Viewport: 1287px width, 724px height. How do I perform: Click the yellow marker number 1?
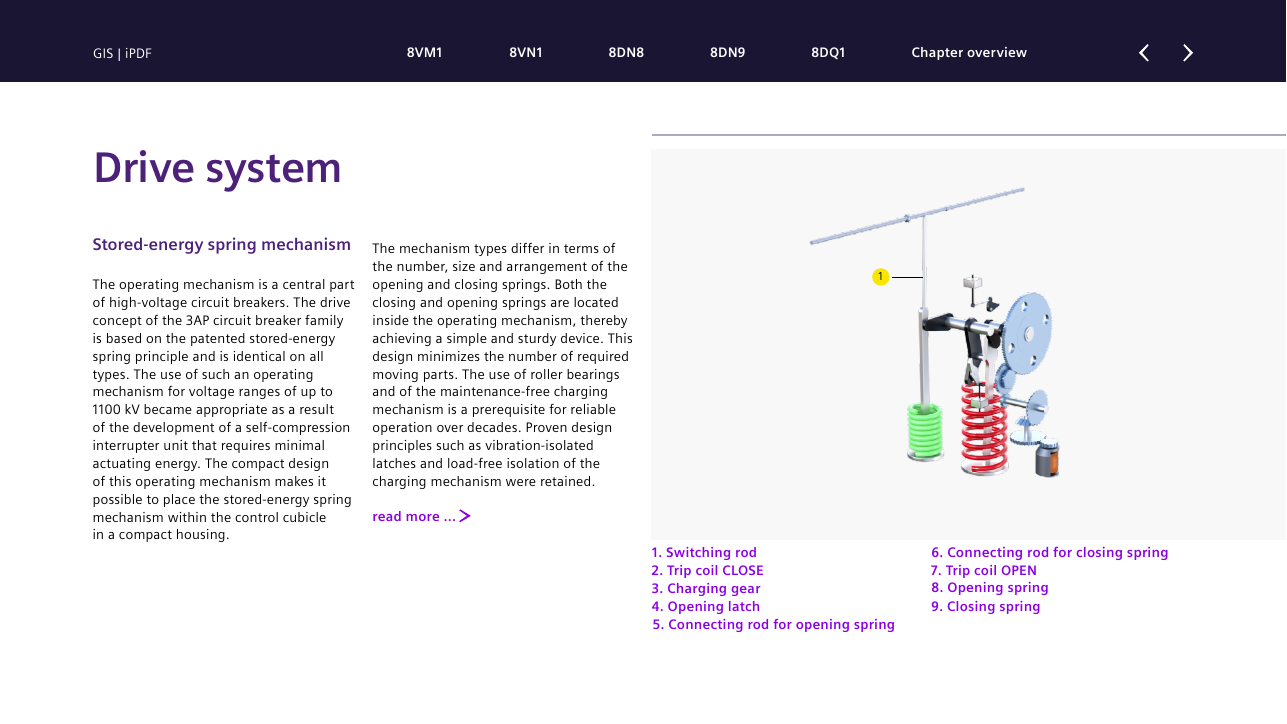point(880,277)
